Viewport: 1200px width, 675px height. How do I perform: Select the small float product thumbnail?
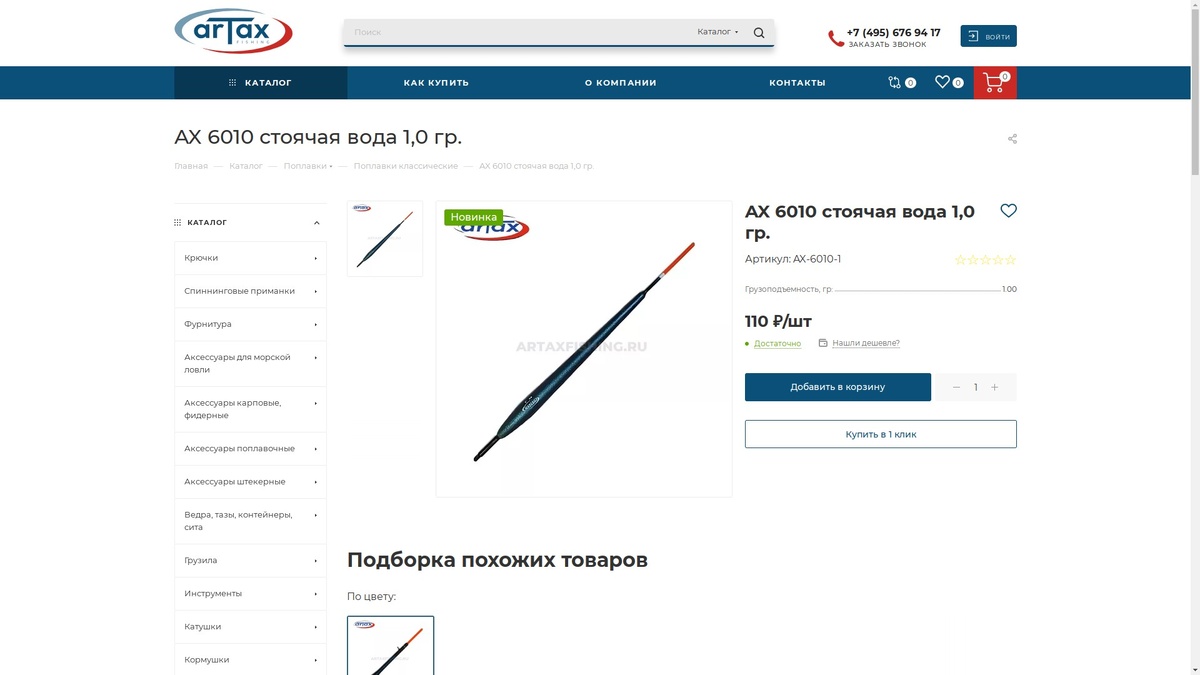coord(385,239)
